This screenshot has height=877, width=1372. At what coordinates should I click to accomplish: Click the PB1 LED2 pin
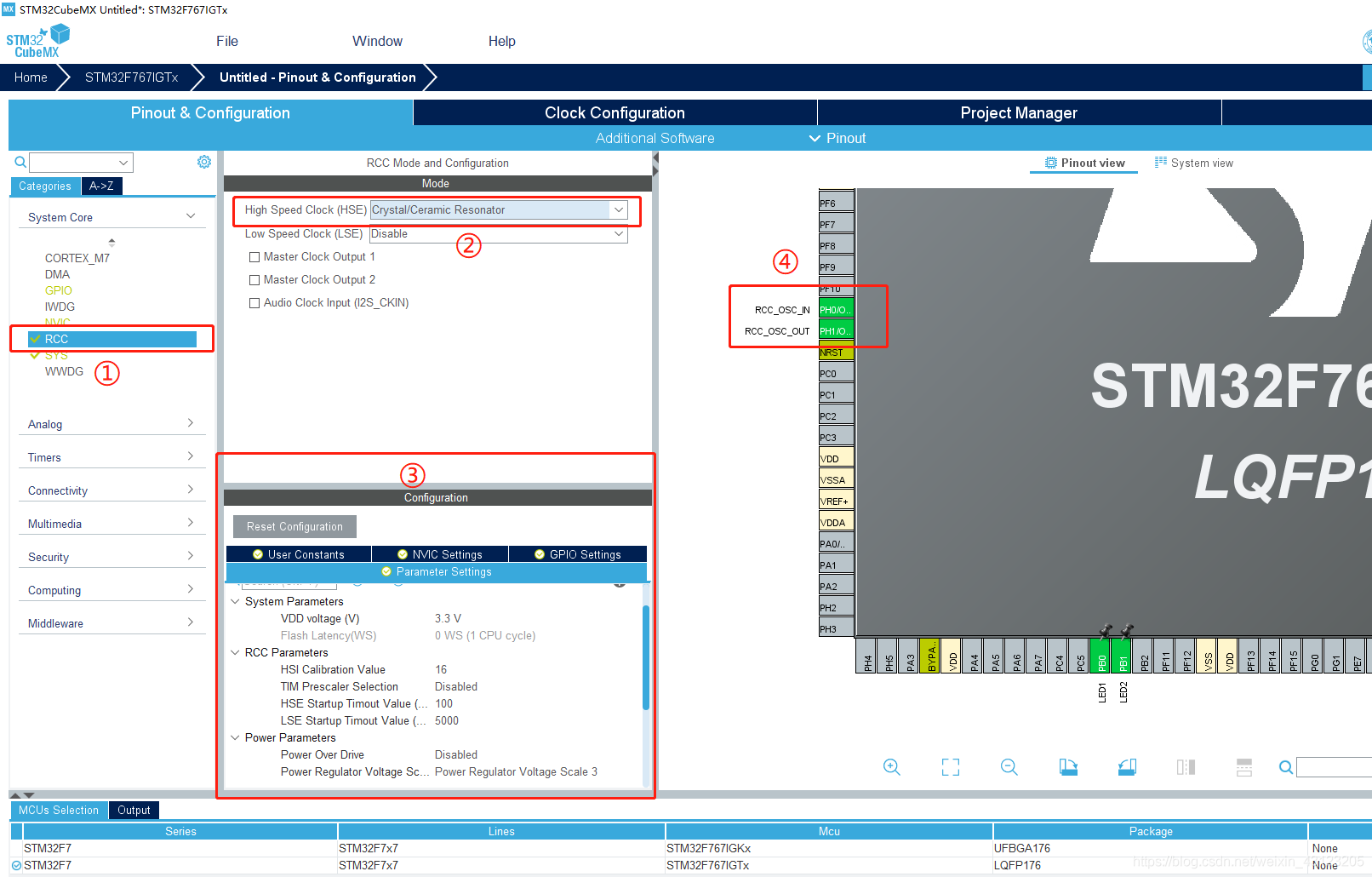pyautogui.click(x=1123, y=656)
